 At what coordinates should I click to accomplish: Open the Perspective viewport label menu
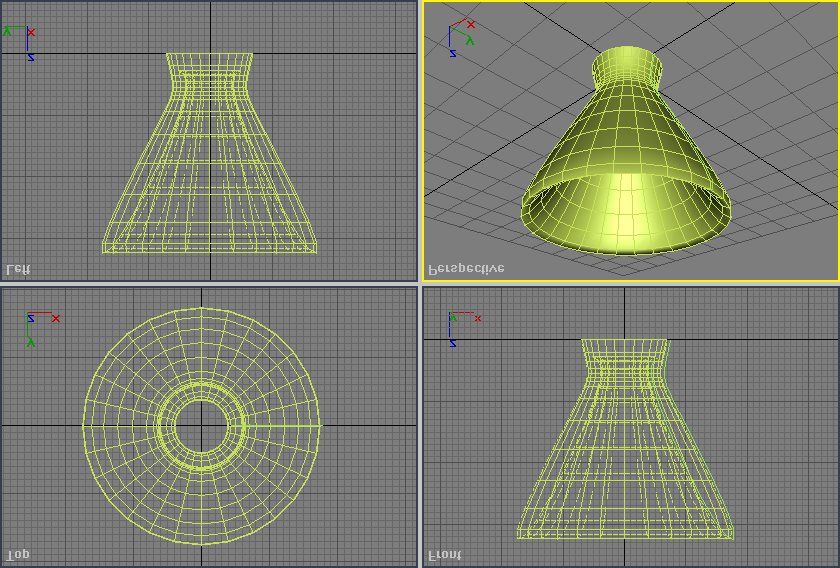[x=466, y=269]
